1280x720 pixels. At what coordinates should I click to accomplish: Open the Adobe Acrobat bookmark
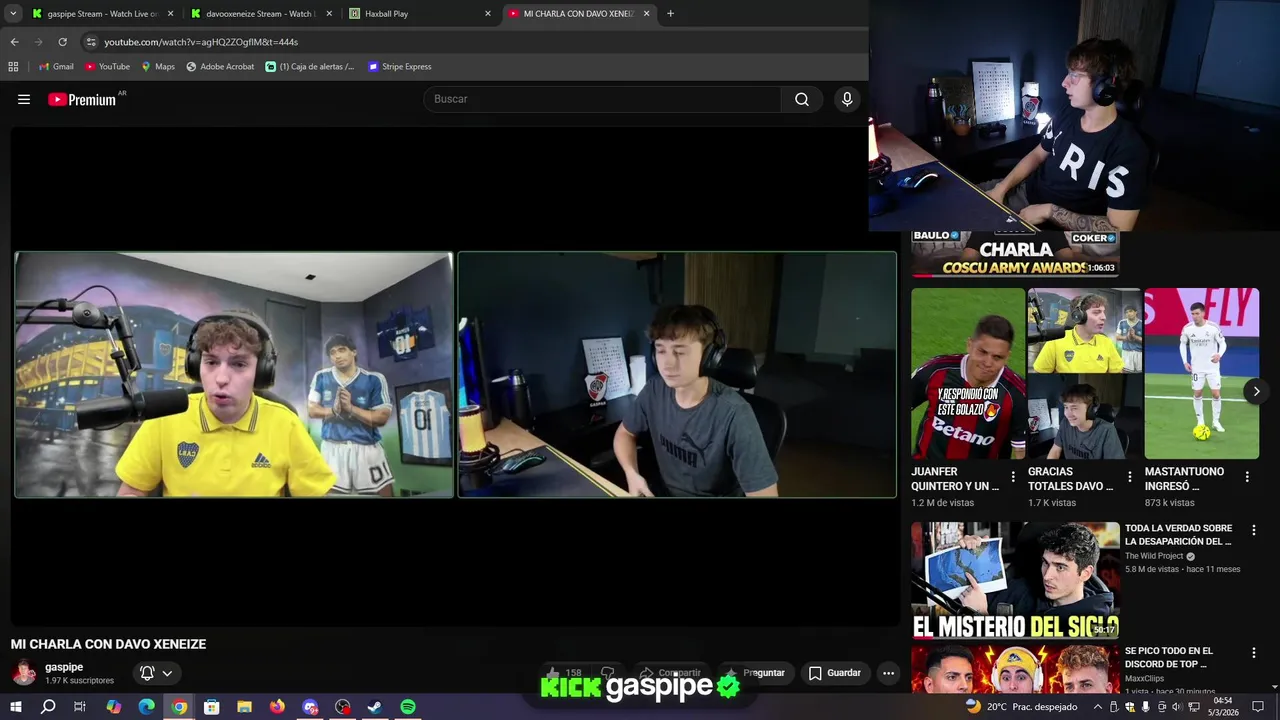pos(220,67)
